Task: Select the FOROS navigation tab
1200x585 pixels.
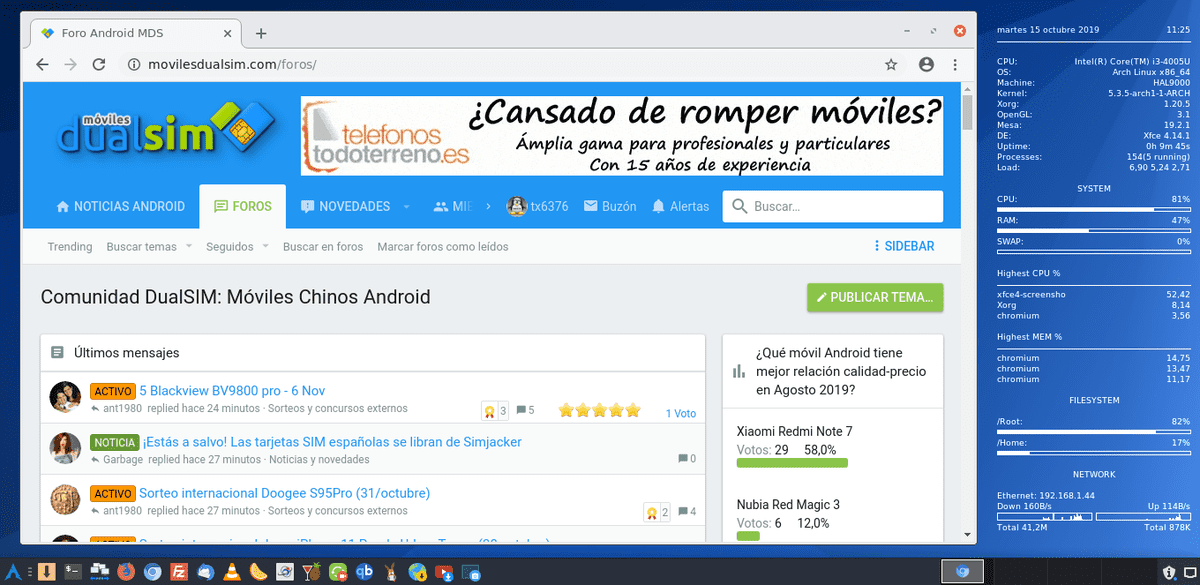Action: (242, 206)
